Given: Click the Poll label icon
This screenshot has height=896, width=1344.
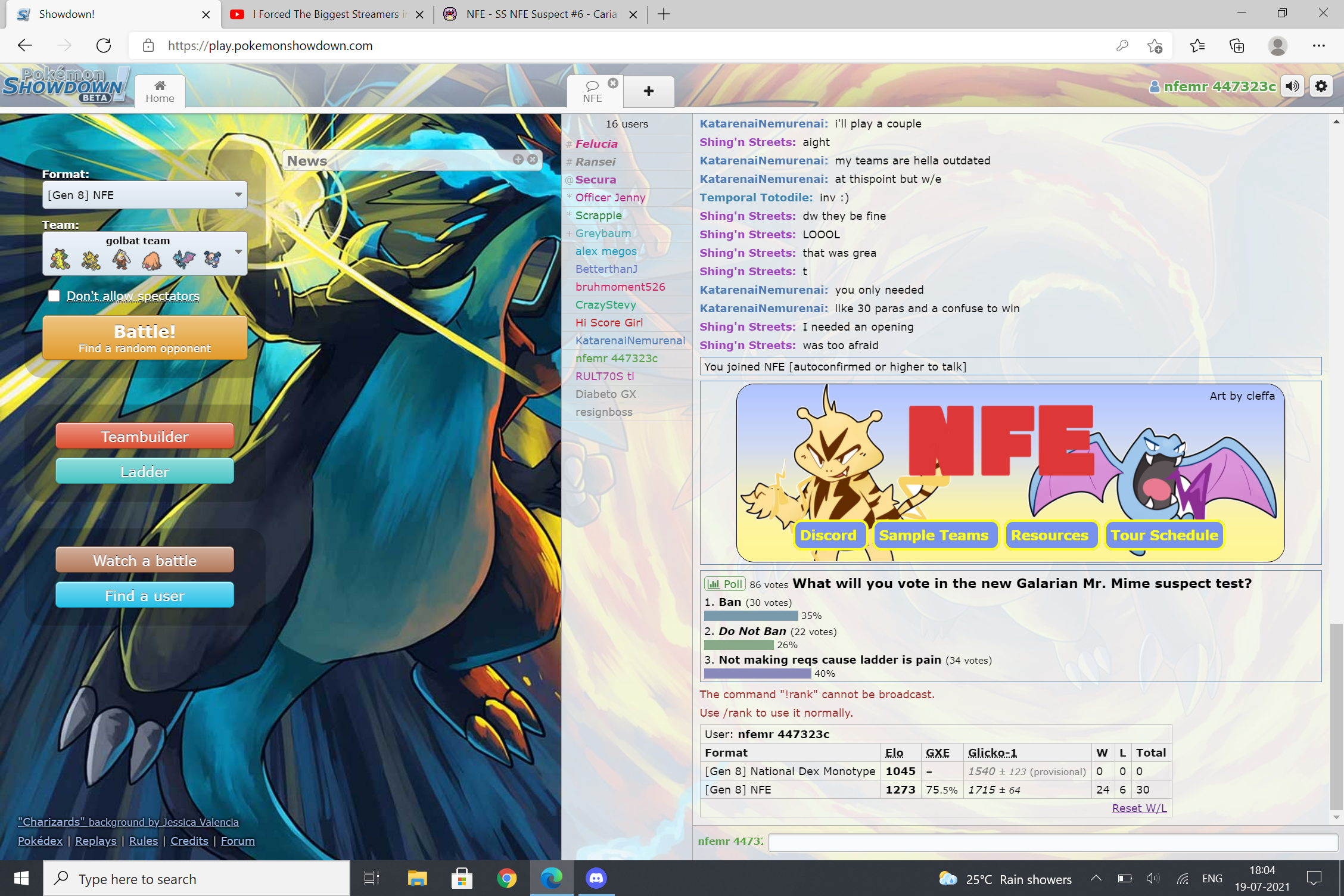Looking at the screenshot, I should click(x=724, y=584).
